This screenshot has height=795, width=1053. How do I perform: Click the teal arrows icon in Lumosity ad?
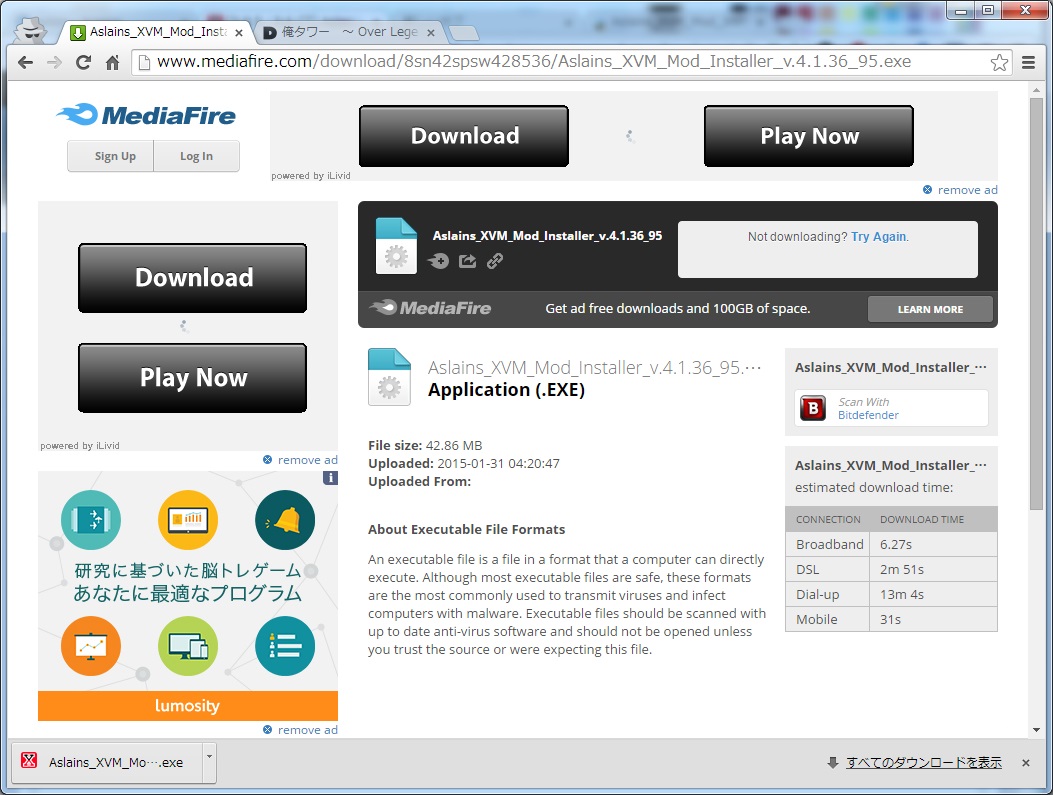pyautogui.click(x=91, y=520)
